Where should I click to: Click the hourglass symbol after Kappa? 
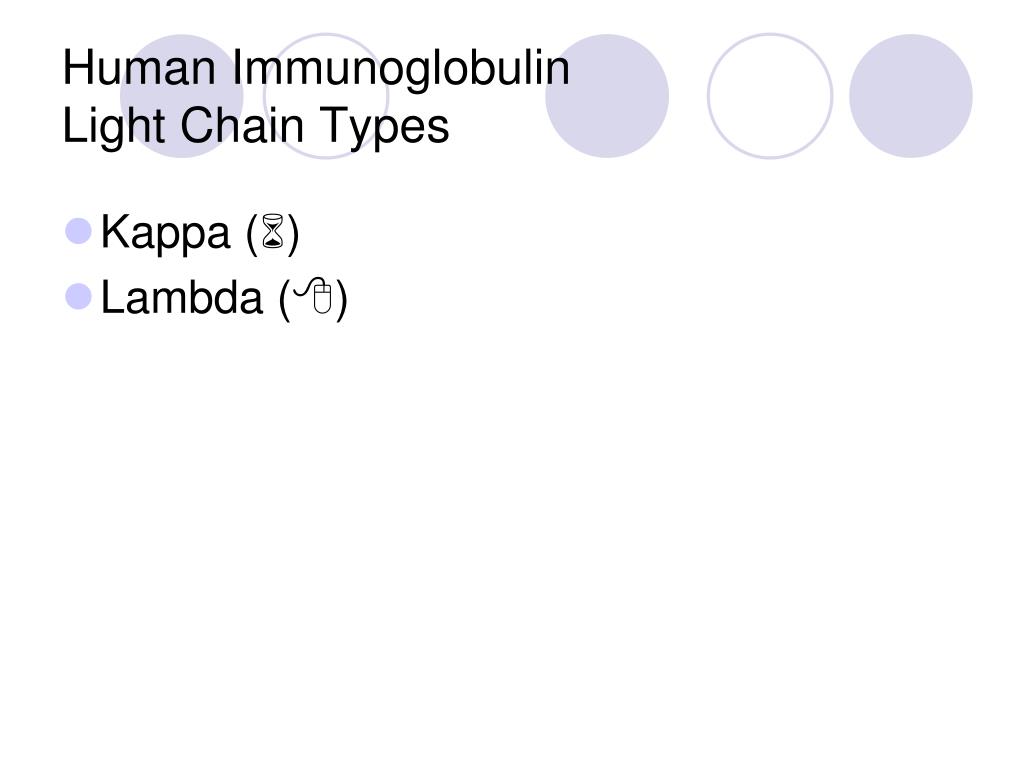[273, 231]
